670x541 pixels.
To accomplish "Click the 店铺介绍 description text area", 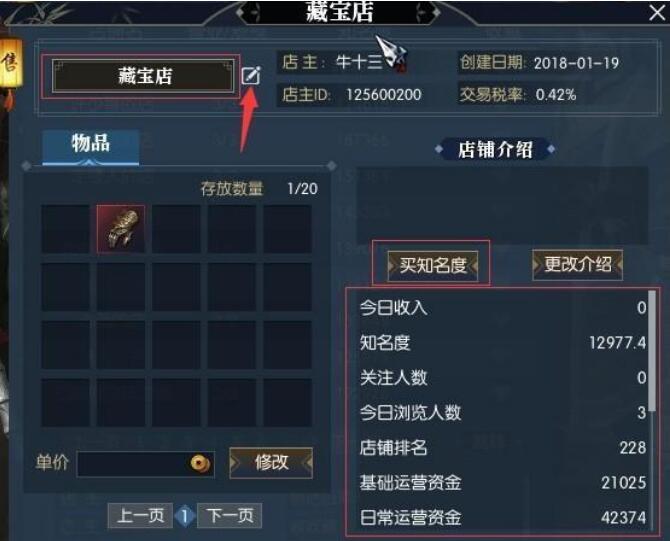I will pyautogui.click(x=502, y=206).
